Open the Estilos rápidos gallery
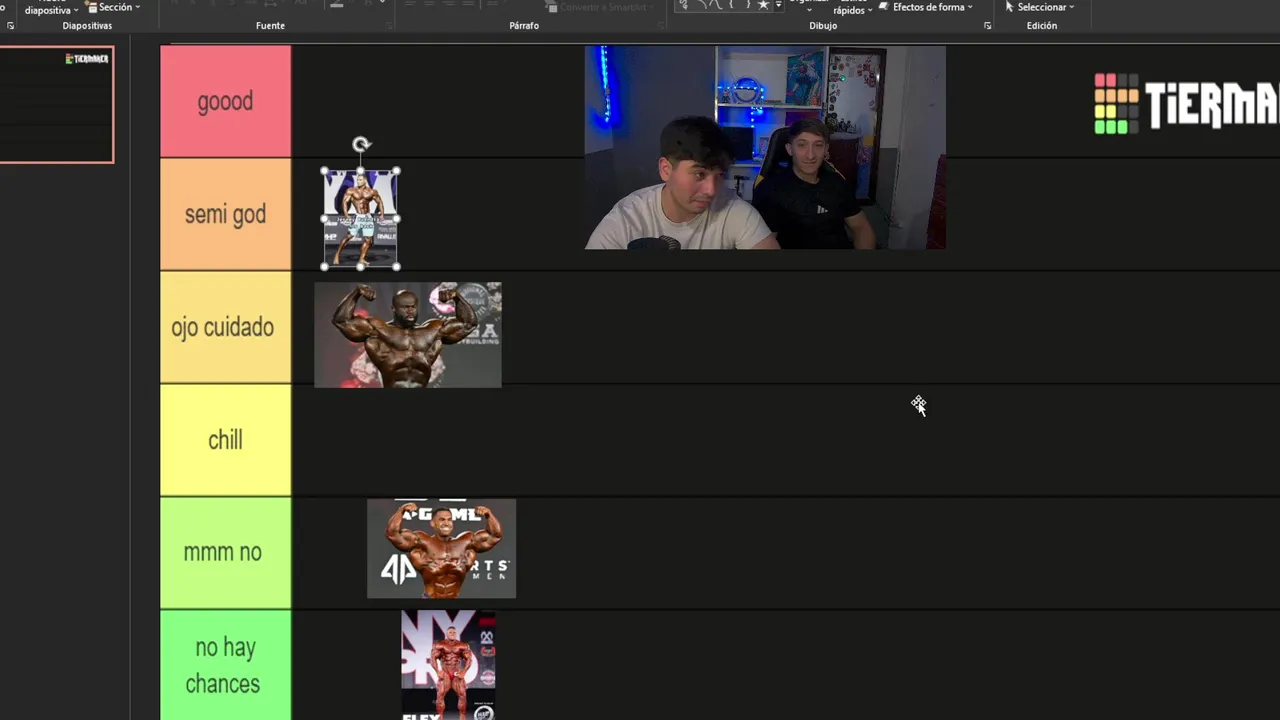Viewport: 1280px width, 720px height. (x=853, y=9)
